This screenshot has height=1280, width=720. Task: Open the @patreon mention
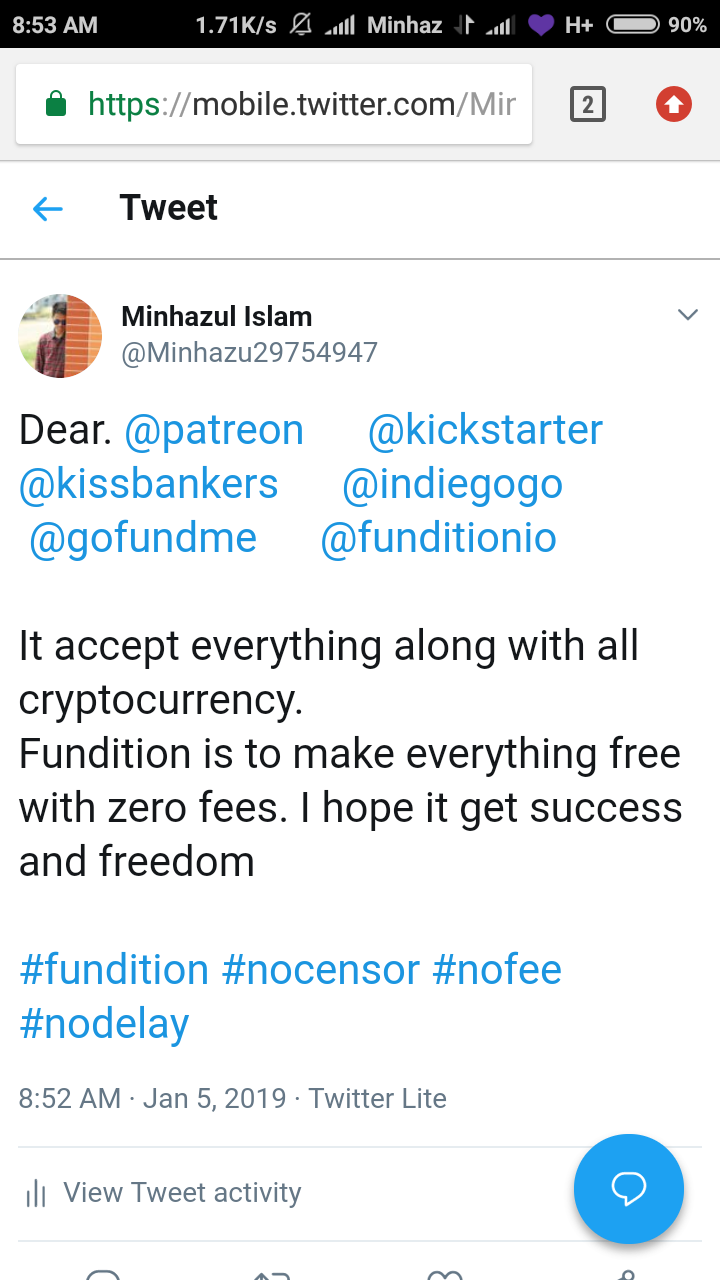(x=213, y=430)
